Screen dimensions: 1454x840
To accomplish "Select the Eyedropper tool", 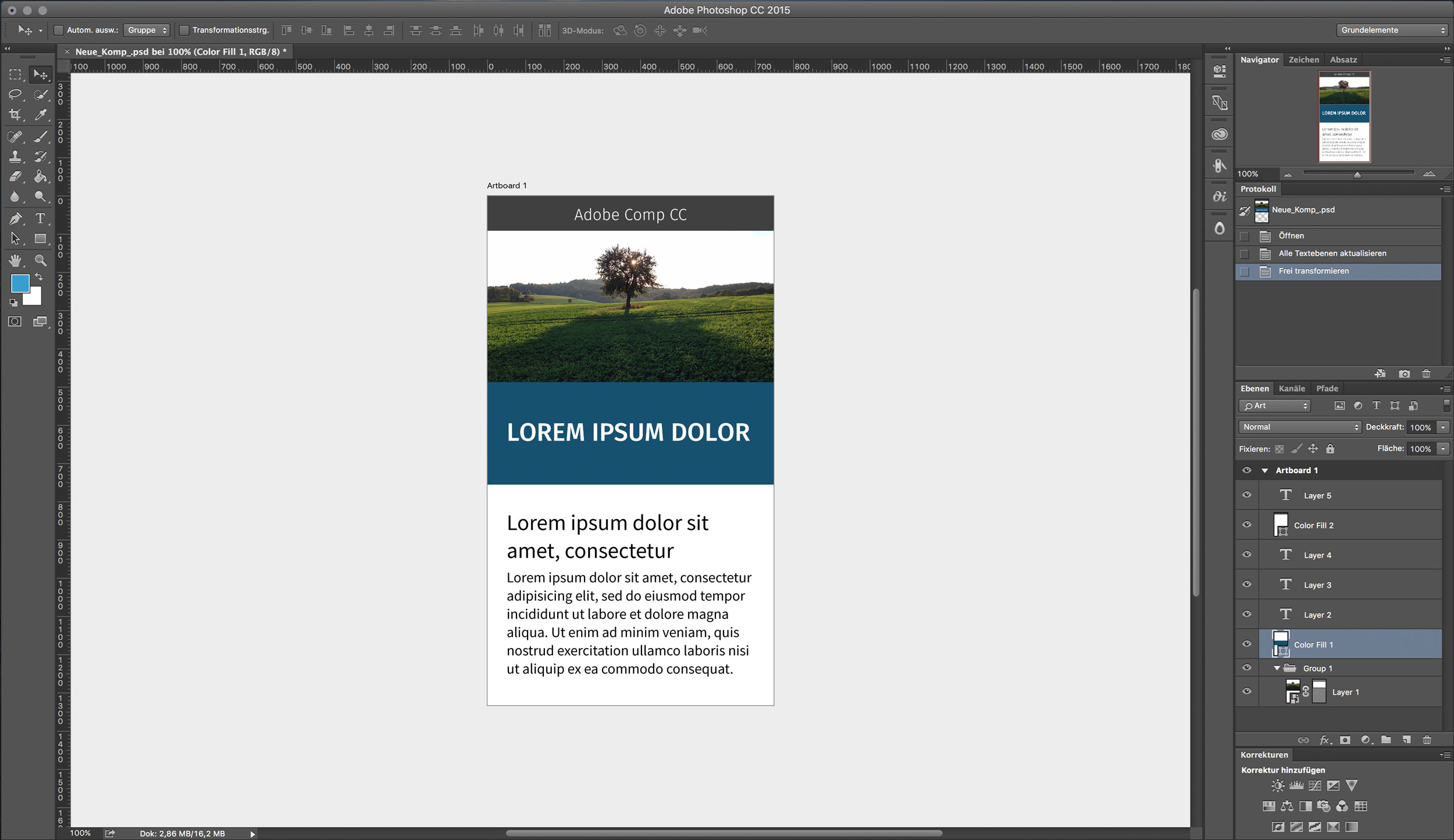I will pos(40,115).
